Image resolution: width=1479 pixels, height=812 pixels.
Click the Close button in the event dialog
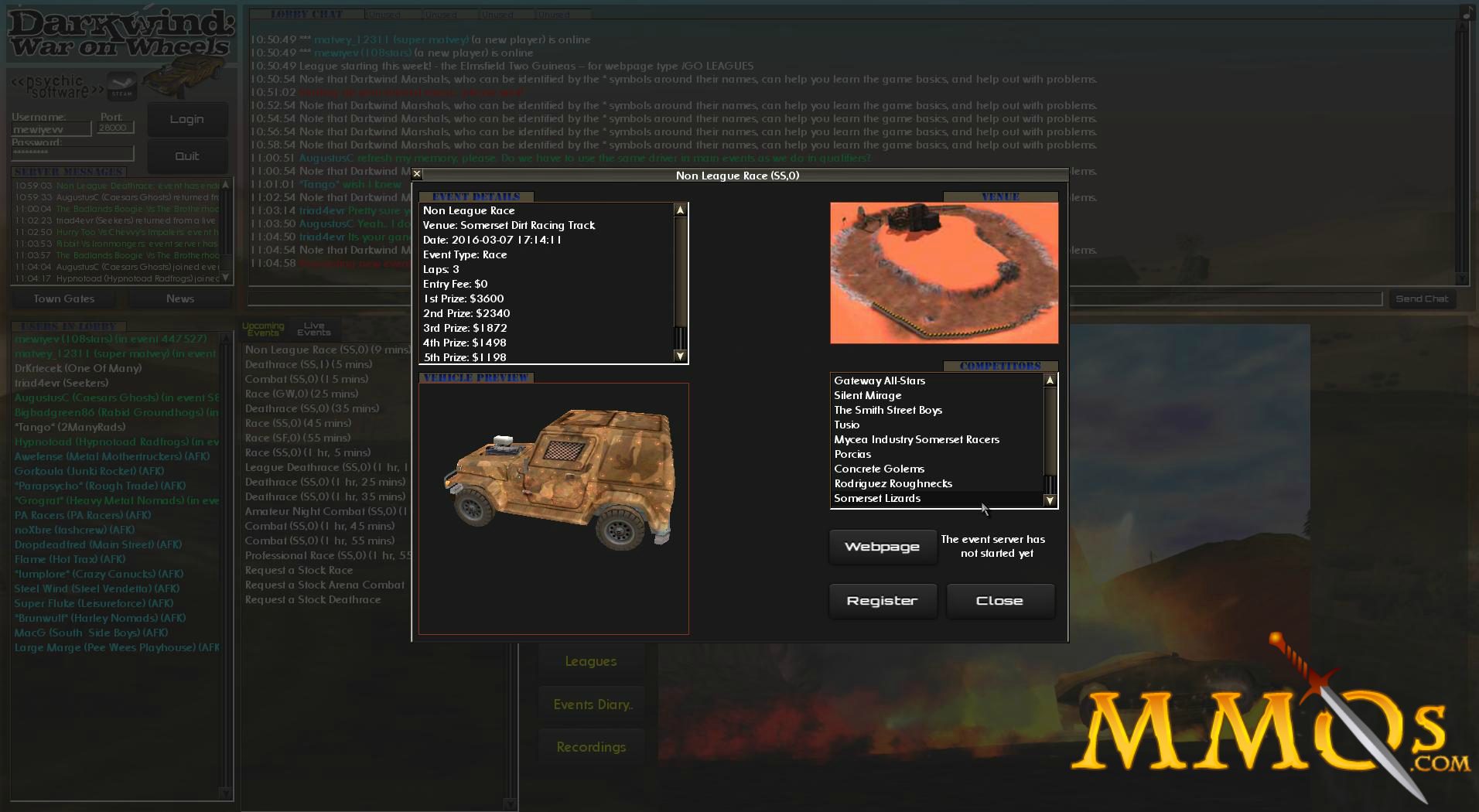pyautogui.click(x=1000, y=601)
